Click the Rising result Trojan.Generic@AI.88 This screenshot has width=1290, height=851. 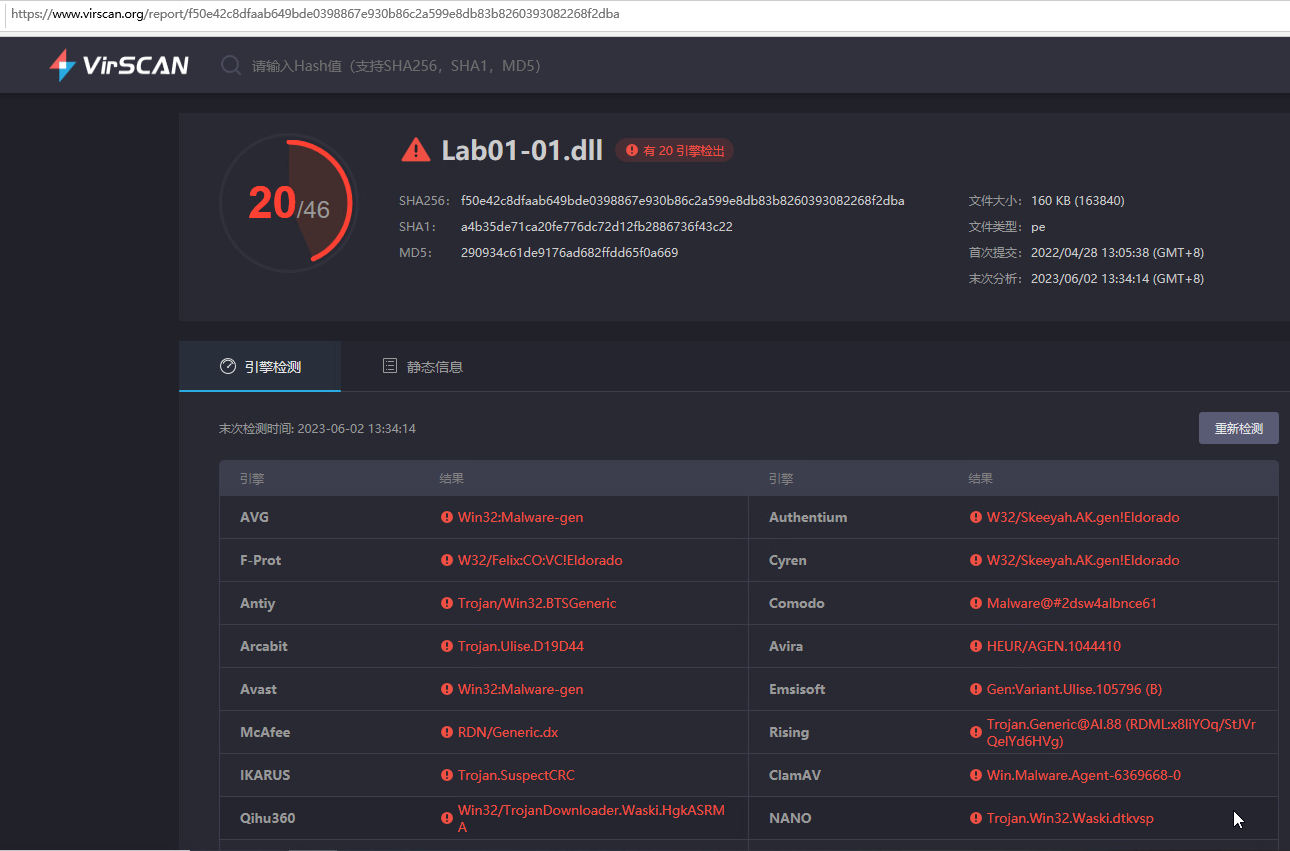click(1121, 733)
